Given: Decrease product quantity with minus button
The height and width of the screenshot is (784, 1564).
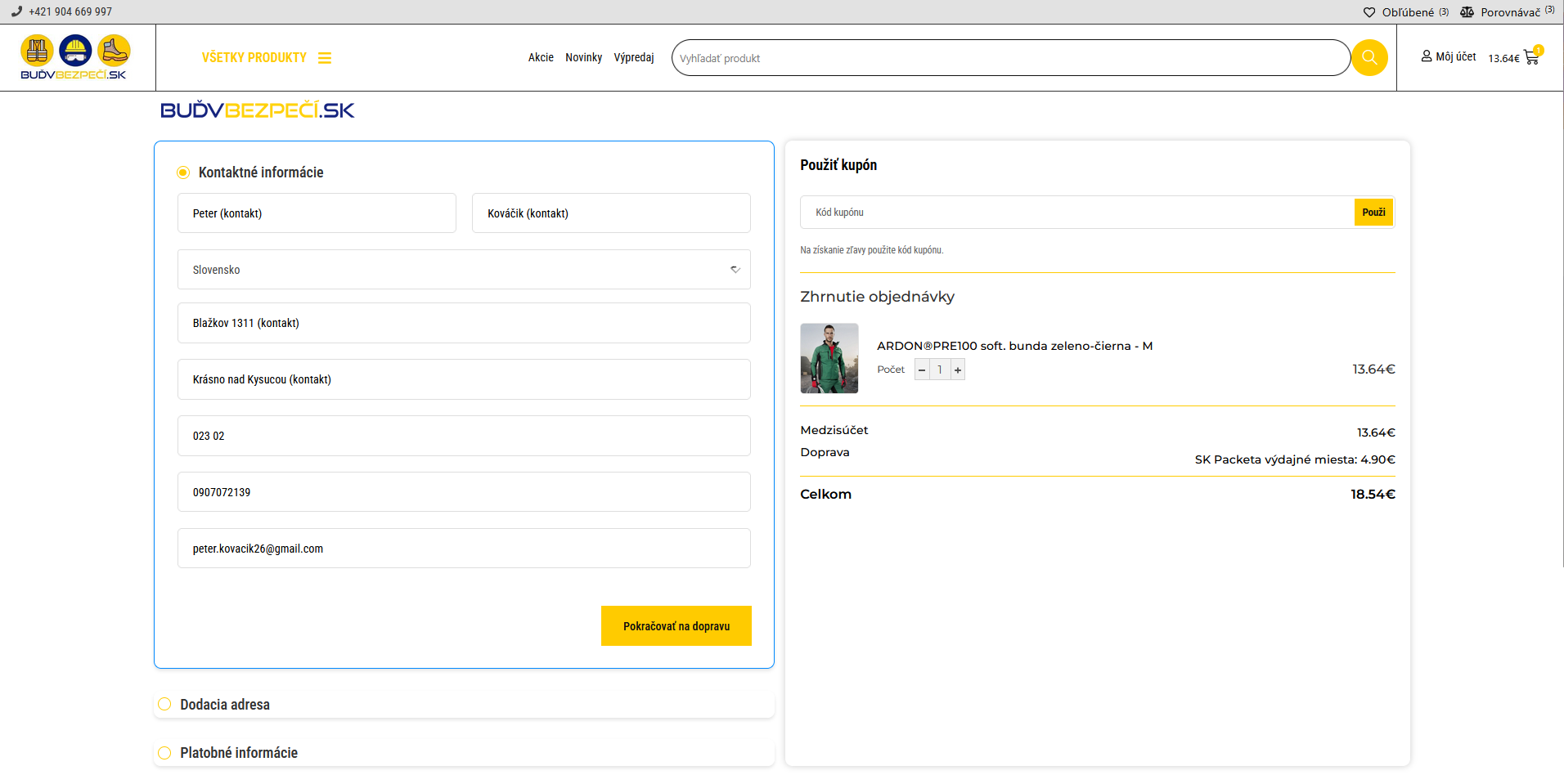Looking at the screenshot, I should coord(922,370).
